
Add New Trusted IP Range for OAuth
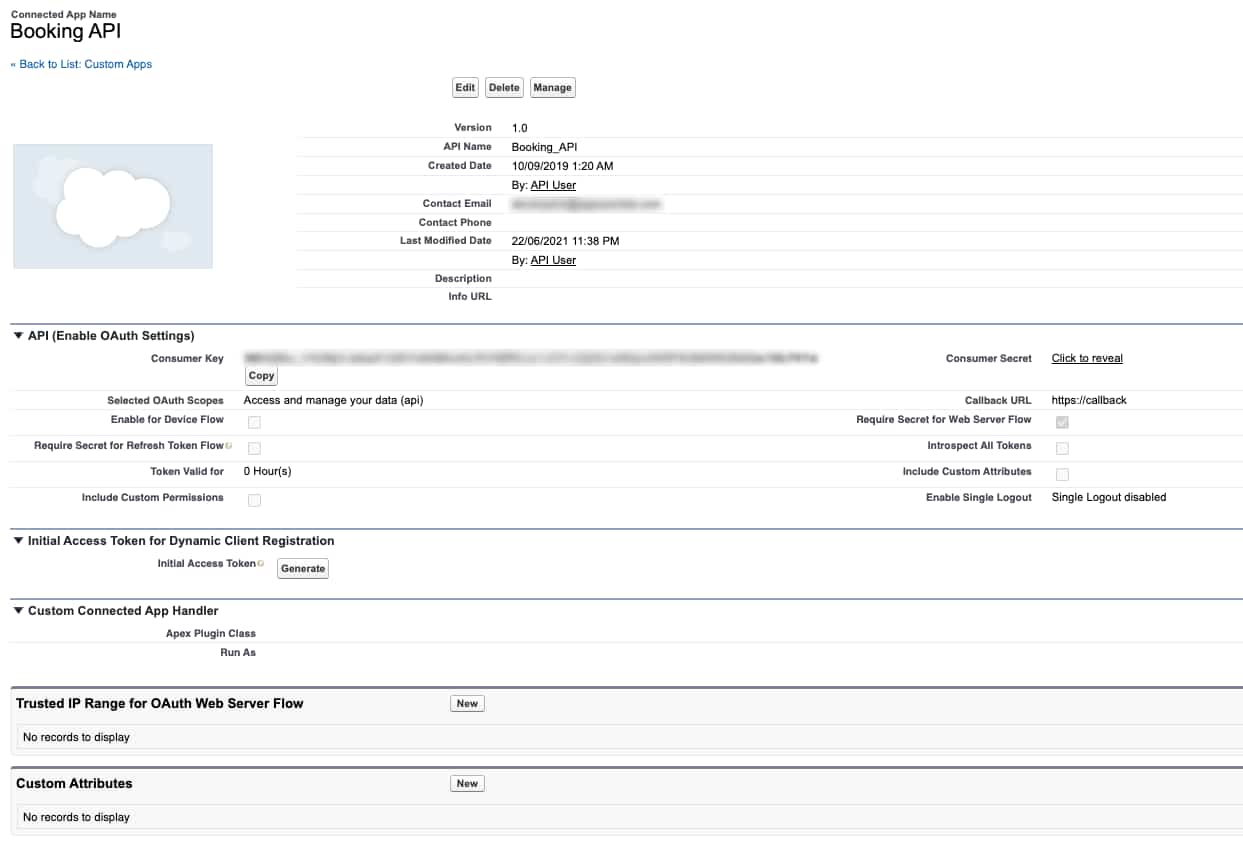click(467, 704)
